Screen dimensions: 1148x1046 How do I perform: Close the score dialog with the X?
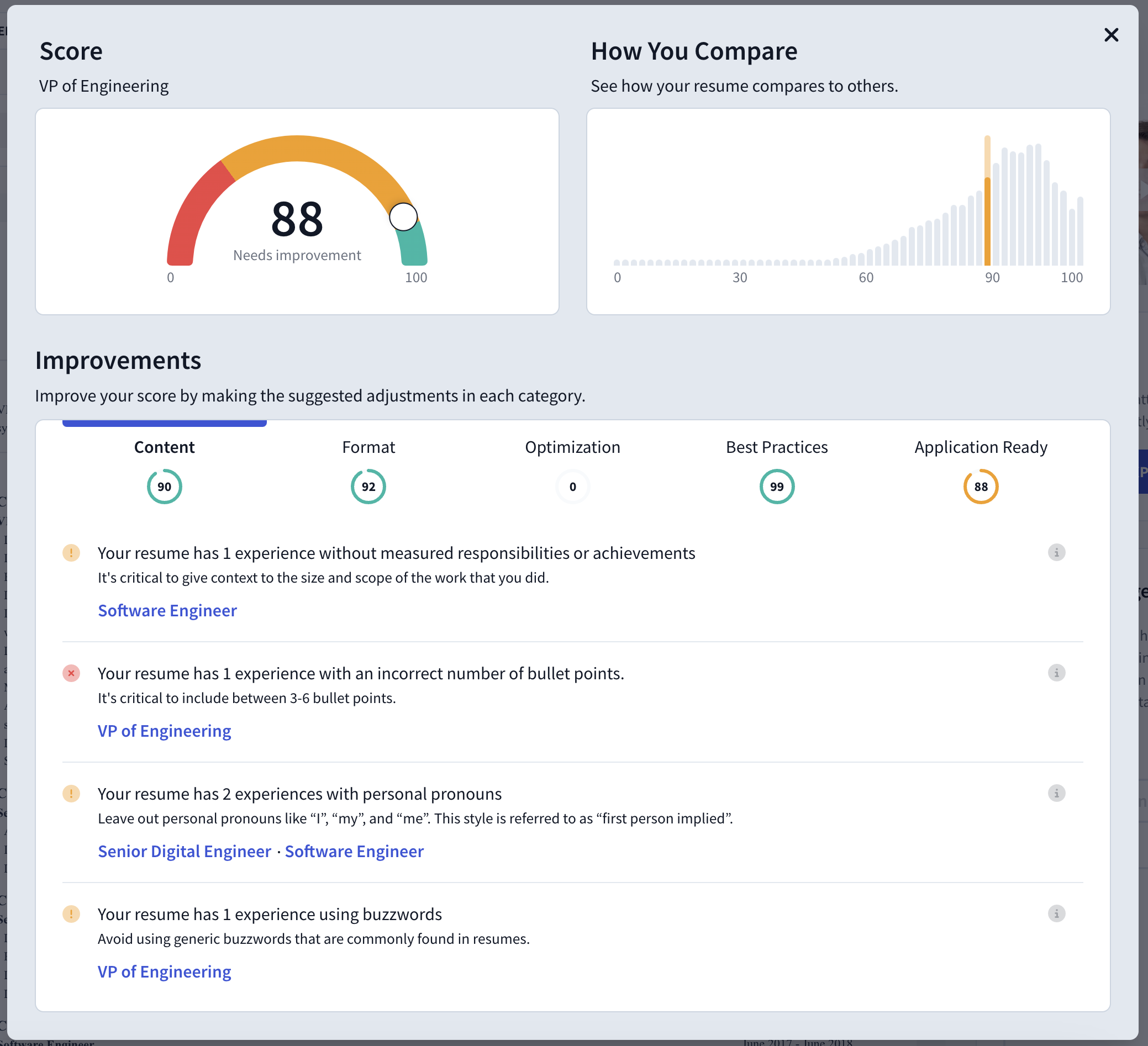click(1111, 35)
